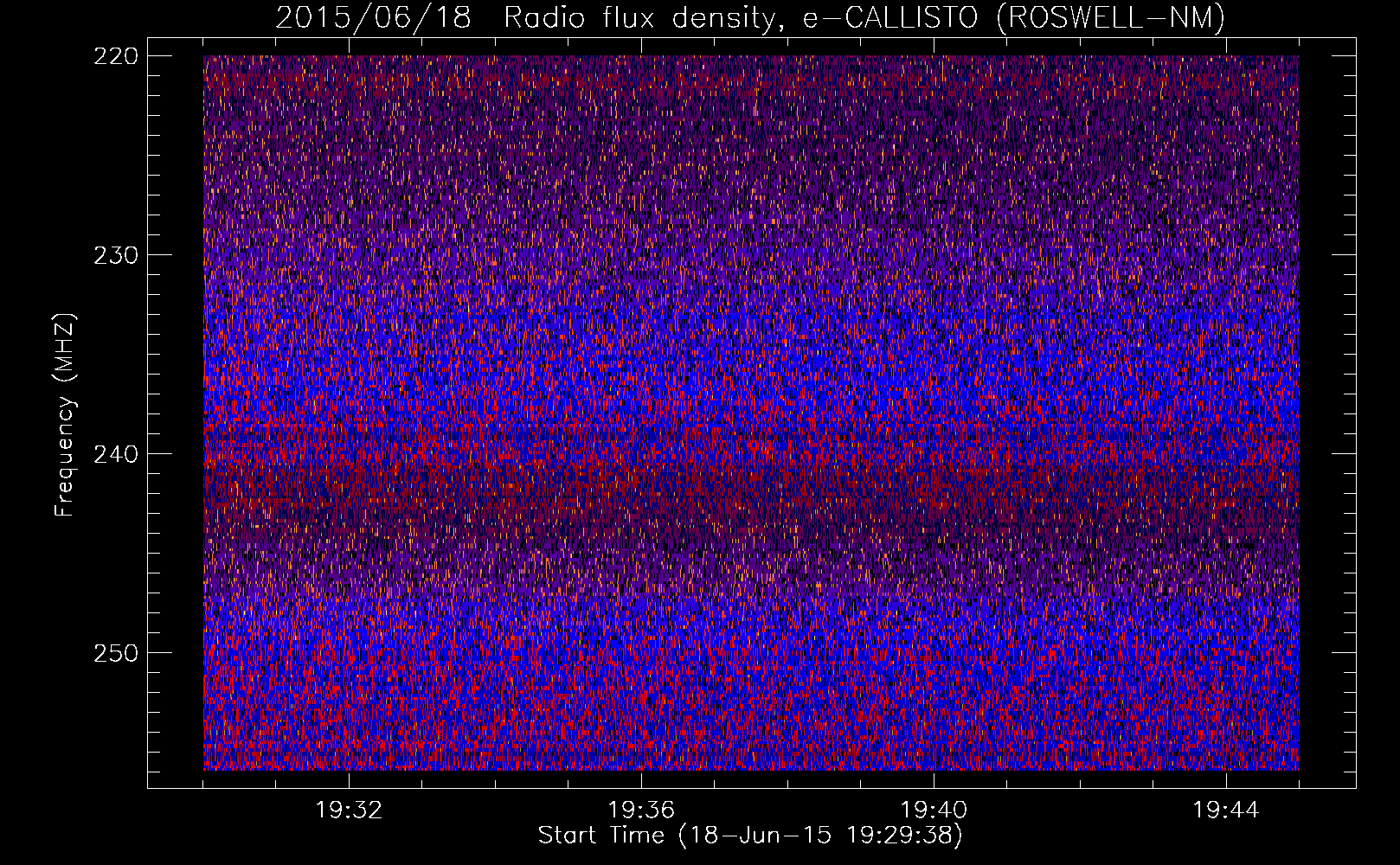Screen dimensions: 1400x865
Task: Click the 19:44 time tick label
Action: [x=1226, y=811]
